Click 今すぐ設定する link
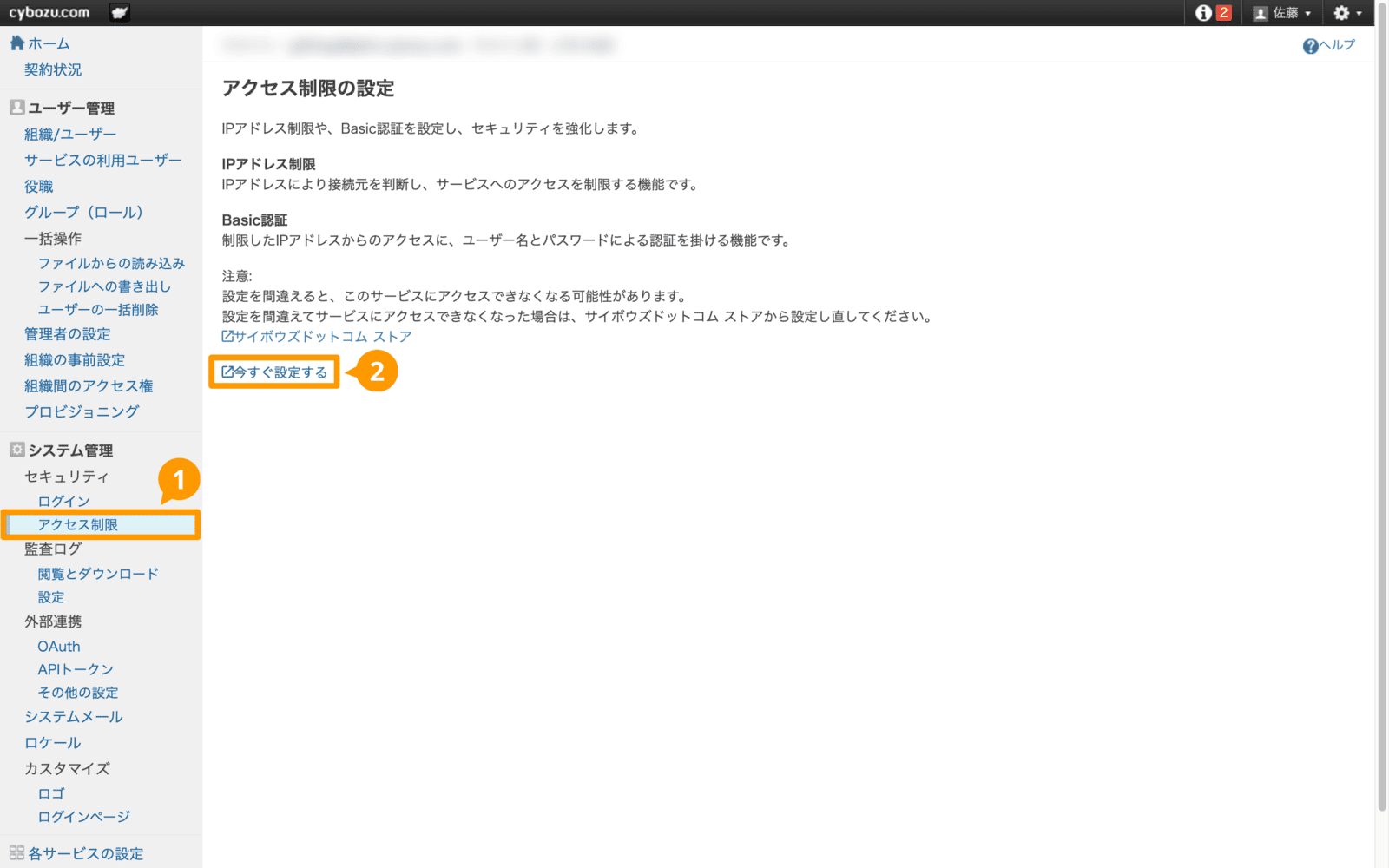The height and width of the screenshot is (868, 1389). (x=274, y=372)
